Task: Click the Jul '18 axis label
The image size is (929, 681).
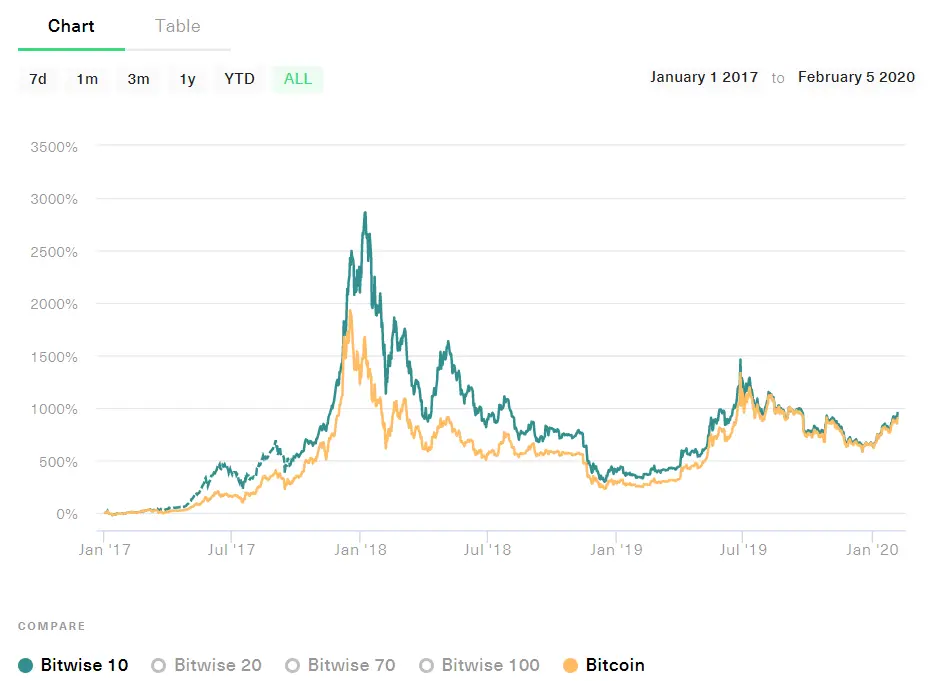Action: point(487,549)
